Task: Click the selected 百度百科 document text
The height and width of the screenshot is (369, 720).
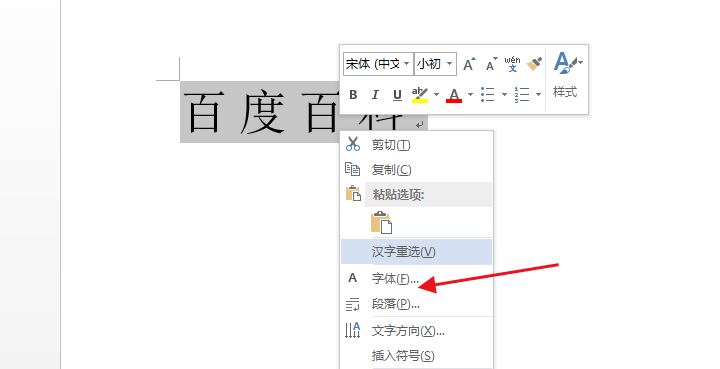Action: (x=260, y=112)
